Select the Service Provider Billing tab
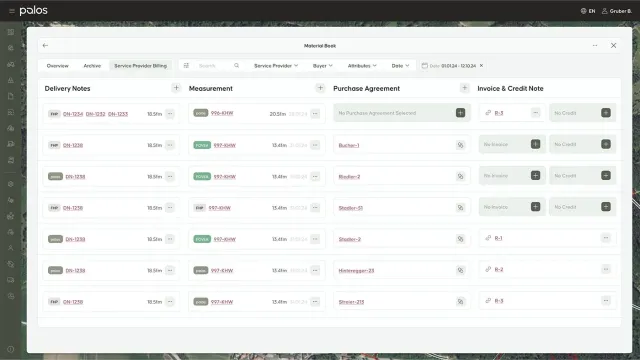The image size is (640, 360). (140, 66)
